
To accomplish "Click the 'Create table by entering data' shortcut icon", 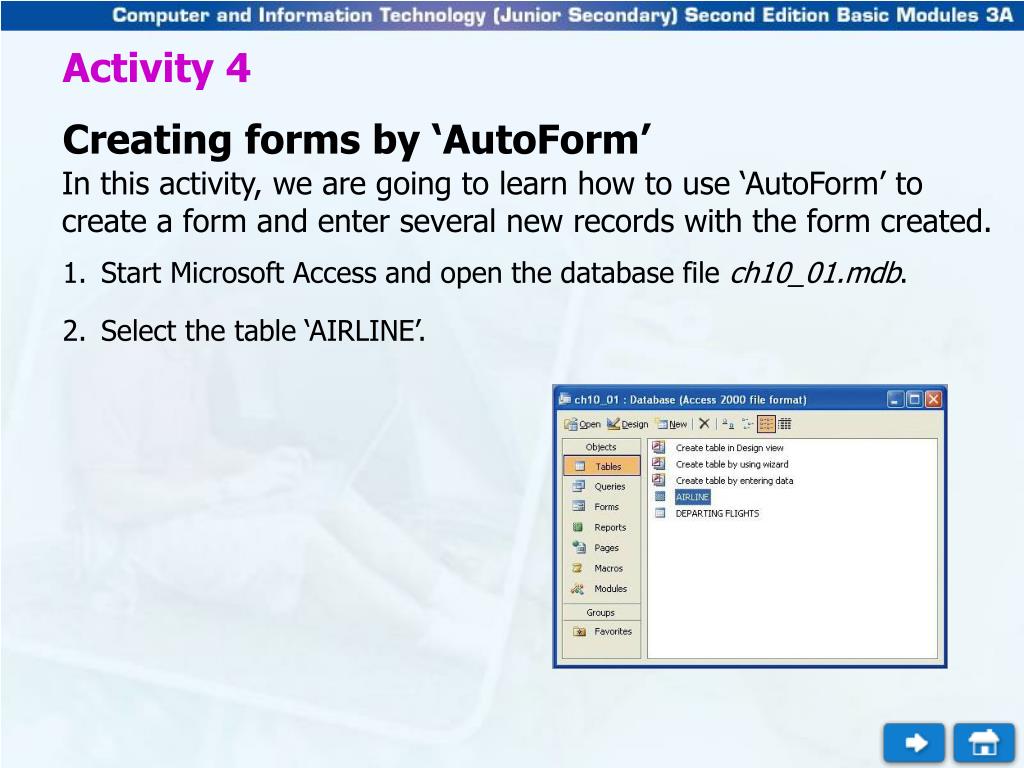I will (659, 480).
